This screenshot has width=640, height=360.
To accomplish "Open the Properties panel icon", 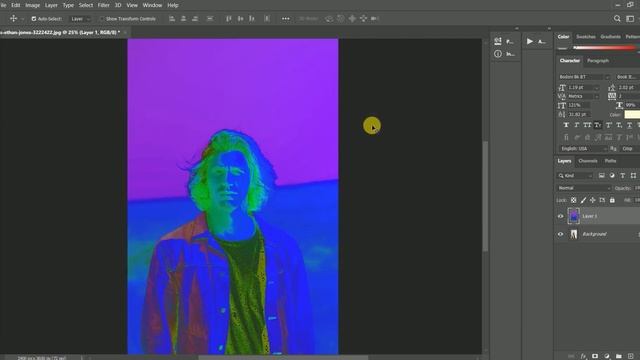I will [498, 41].
